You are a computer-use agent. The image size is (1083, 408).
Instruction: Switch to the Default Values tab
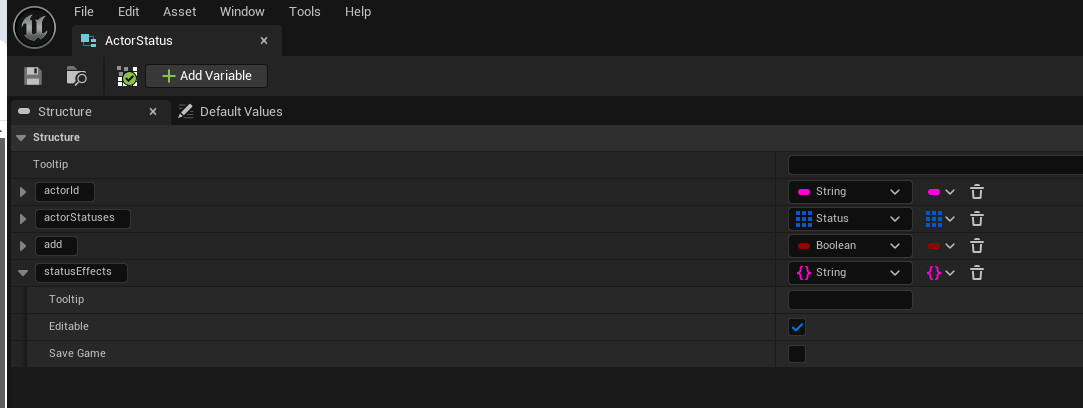click(x=231, y=112)
